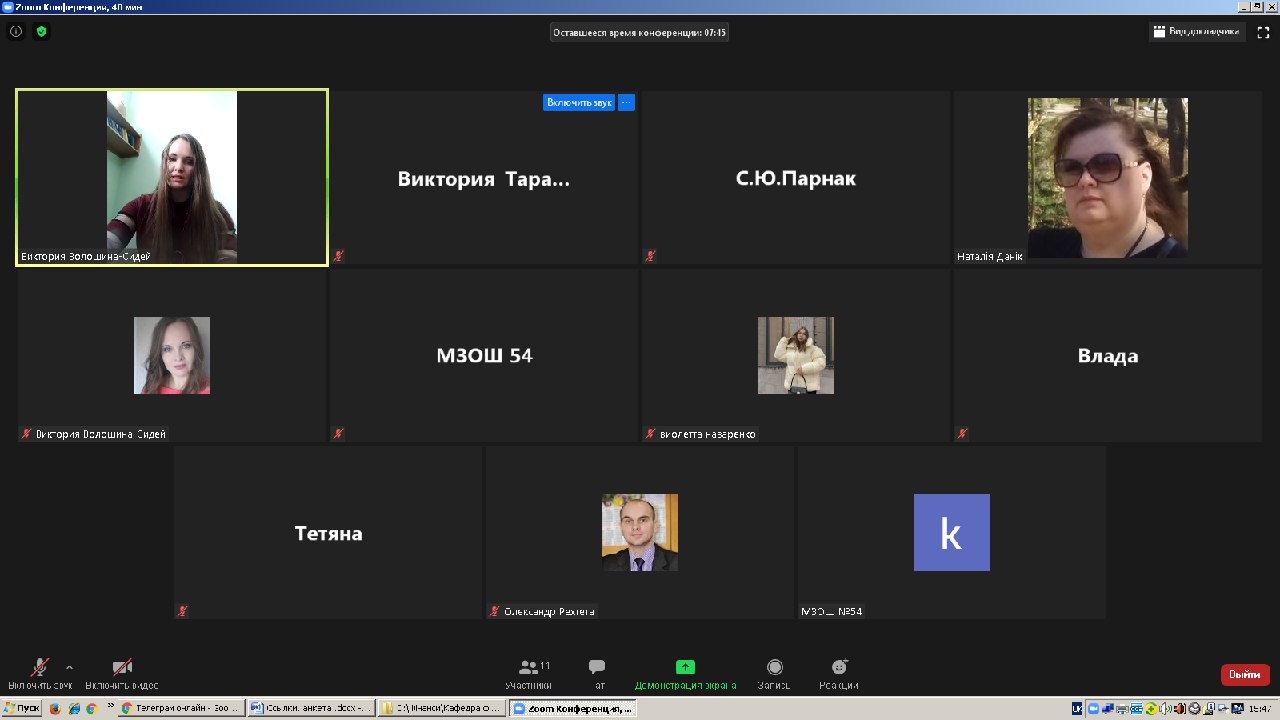Open more options on Виктория Тара tile
This screenshot has width=1280, height=720.
point(626,102)
